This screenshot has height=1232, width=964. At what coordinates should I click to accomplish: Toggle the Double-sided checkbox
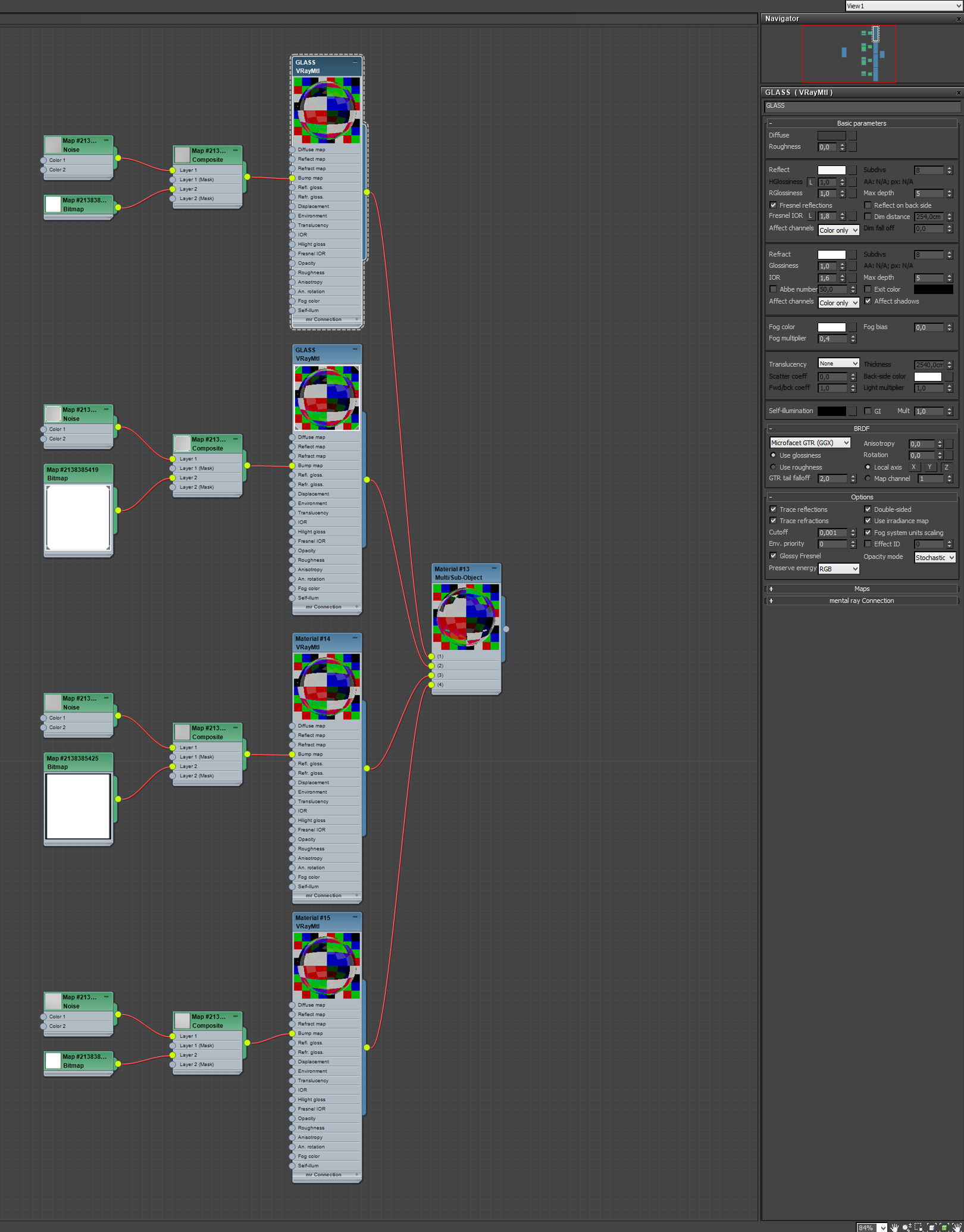pos(868,509)
